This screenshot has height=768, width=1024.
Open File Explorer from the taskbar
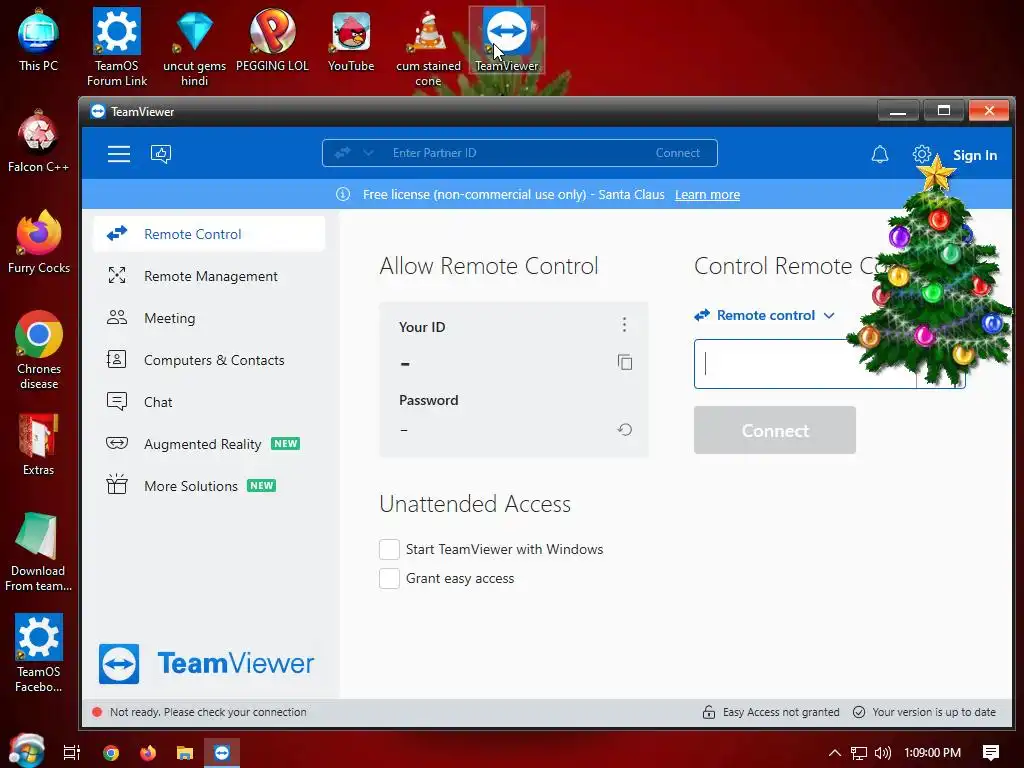185,753
